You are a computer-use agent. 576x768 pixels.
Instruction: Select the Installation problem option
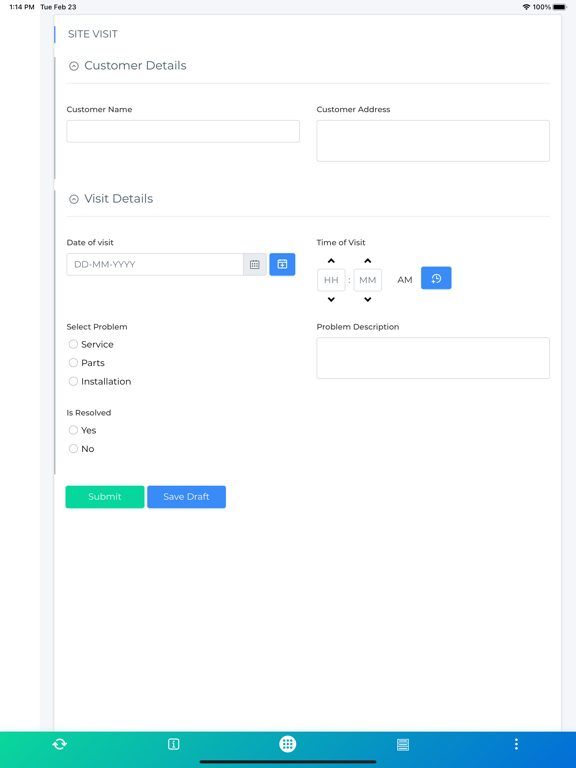pyautogui.click(x=73, y=381)
